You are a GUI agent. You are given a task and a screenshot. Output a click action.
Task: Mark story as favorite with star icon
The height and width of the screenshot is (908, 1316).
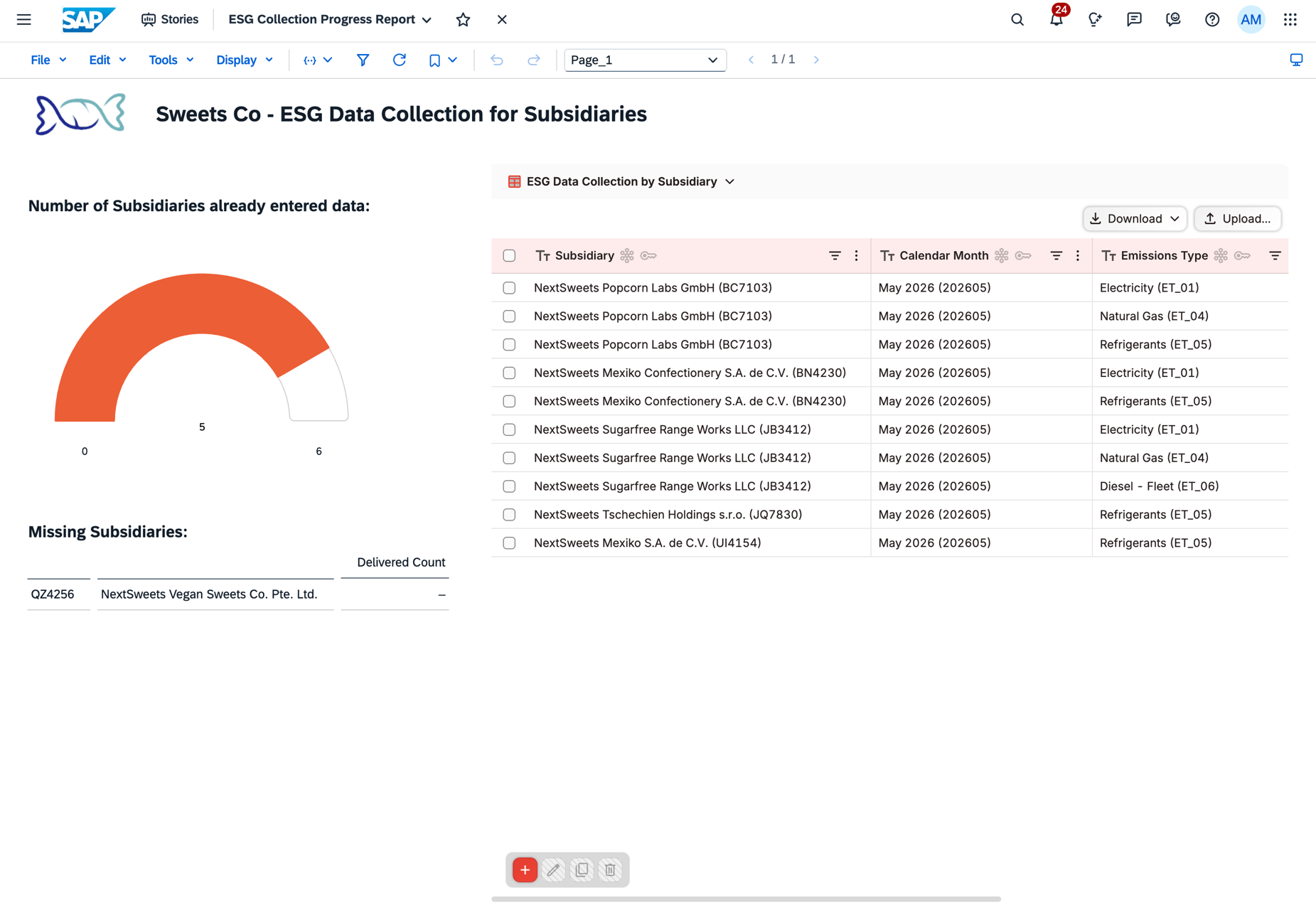pyautogui.click(x=463, y=20)
